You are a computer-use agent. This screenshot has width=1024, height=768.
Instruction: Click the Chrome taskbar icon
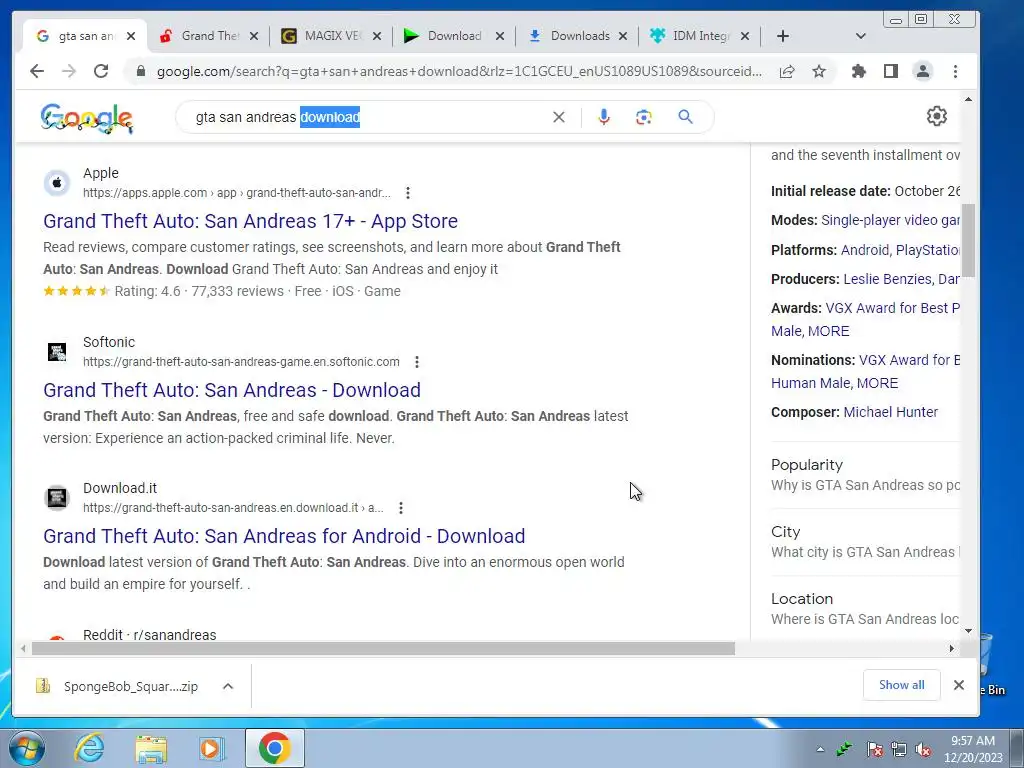pos(274,748)
